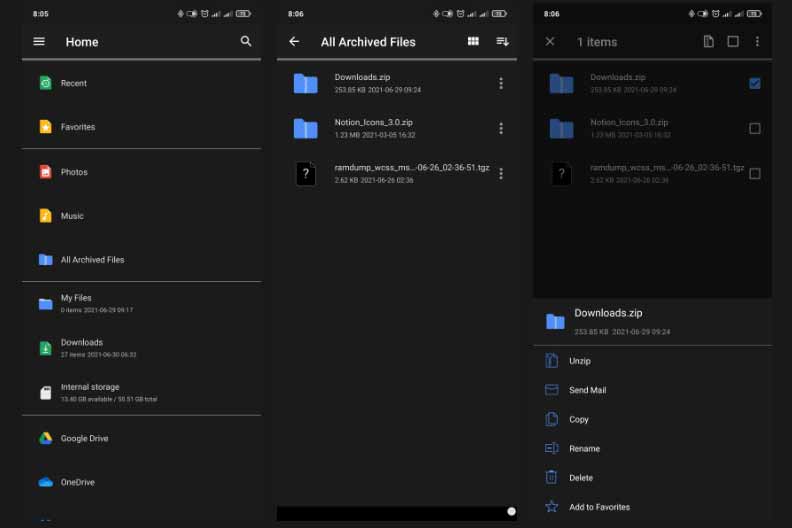Image resolution: width=792 pixels, height=528 pixels.
Task: Open the OneDrive cloud icon
Action: pos(45,482)
